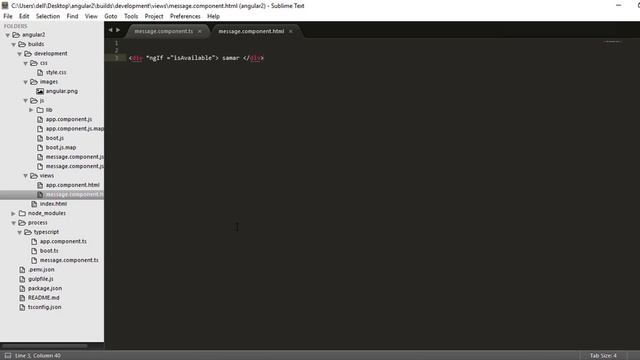Collapse the typescript folder
This screenshot has height=360, width=640.
[x=19, y=232]
